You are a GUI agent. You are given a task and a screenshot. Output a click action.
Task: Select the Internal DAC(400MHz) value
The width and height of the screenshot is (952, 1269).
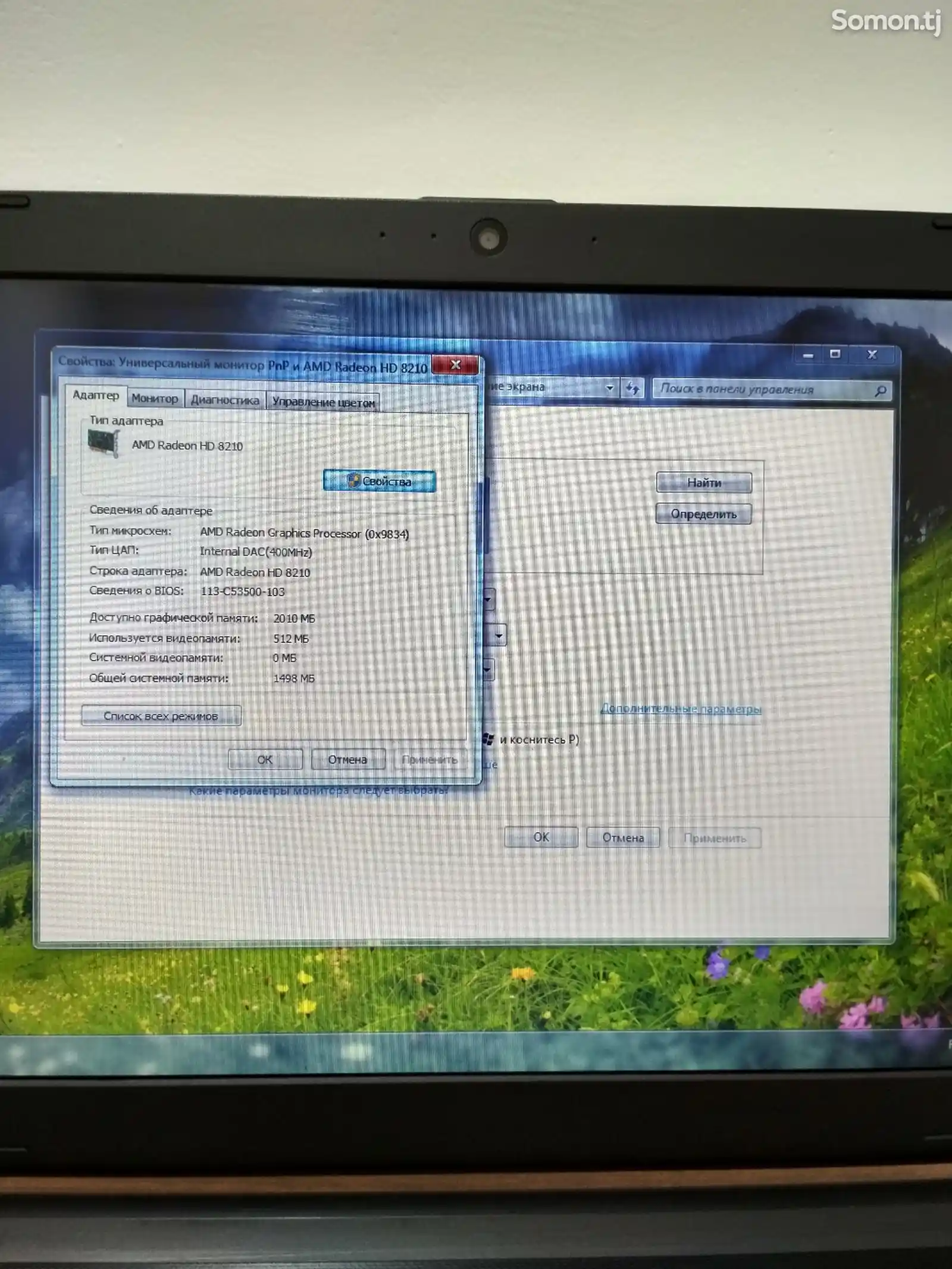point(256,552)
